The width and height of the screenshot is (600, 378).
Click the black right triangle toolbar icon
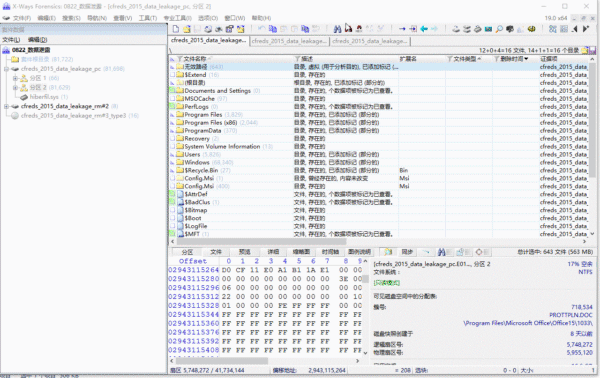click(585, 29)
